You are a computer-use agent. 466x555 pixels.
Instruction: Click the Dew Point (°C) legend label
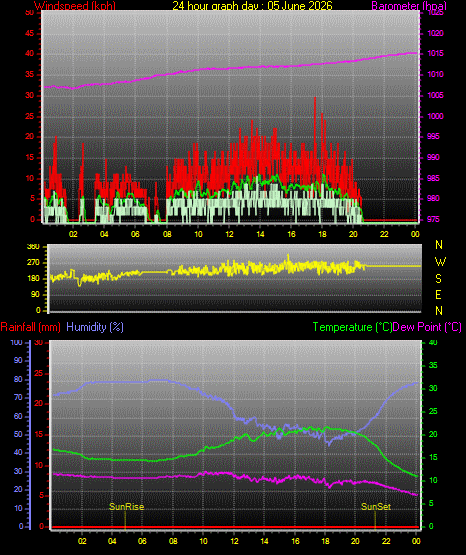(x=427, y=327)
